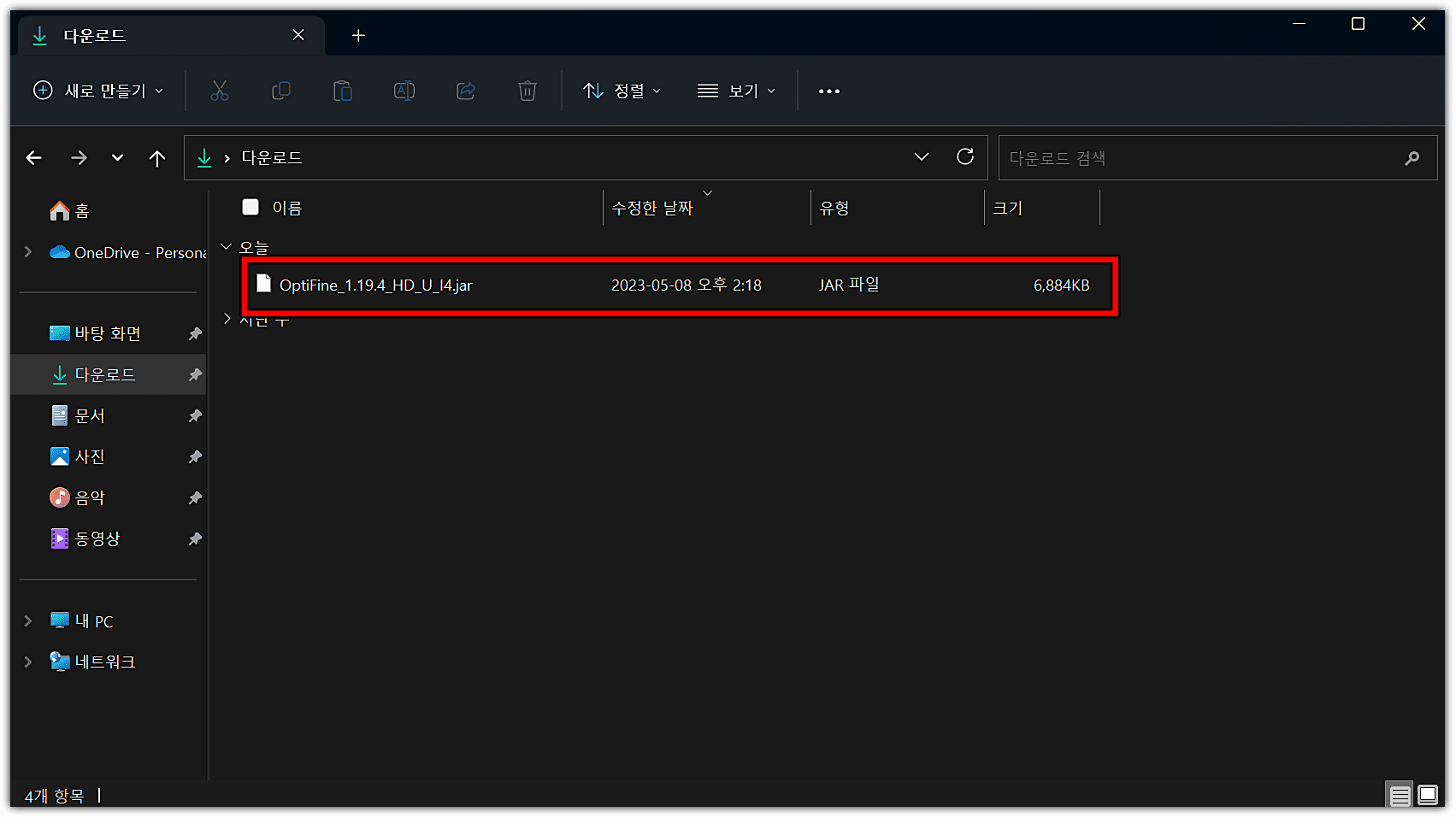This screenshot has height=818, width=1456.
Task: Select 네트워크 in the sidebar
Action: [x=92, y=662]
